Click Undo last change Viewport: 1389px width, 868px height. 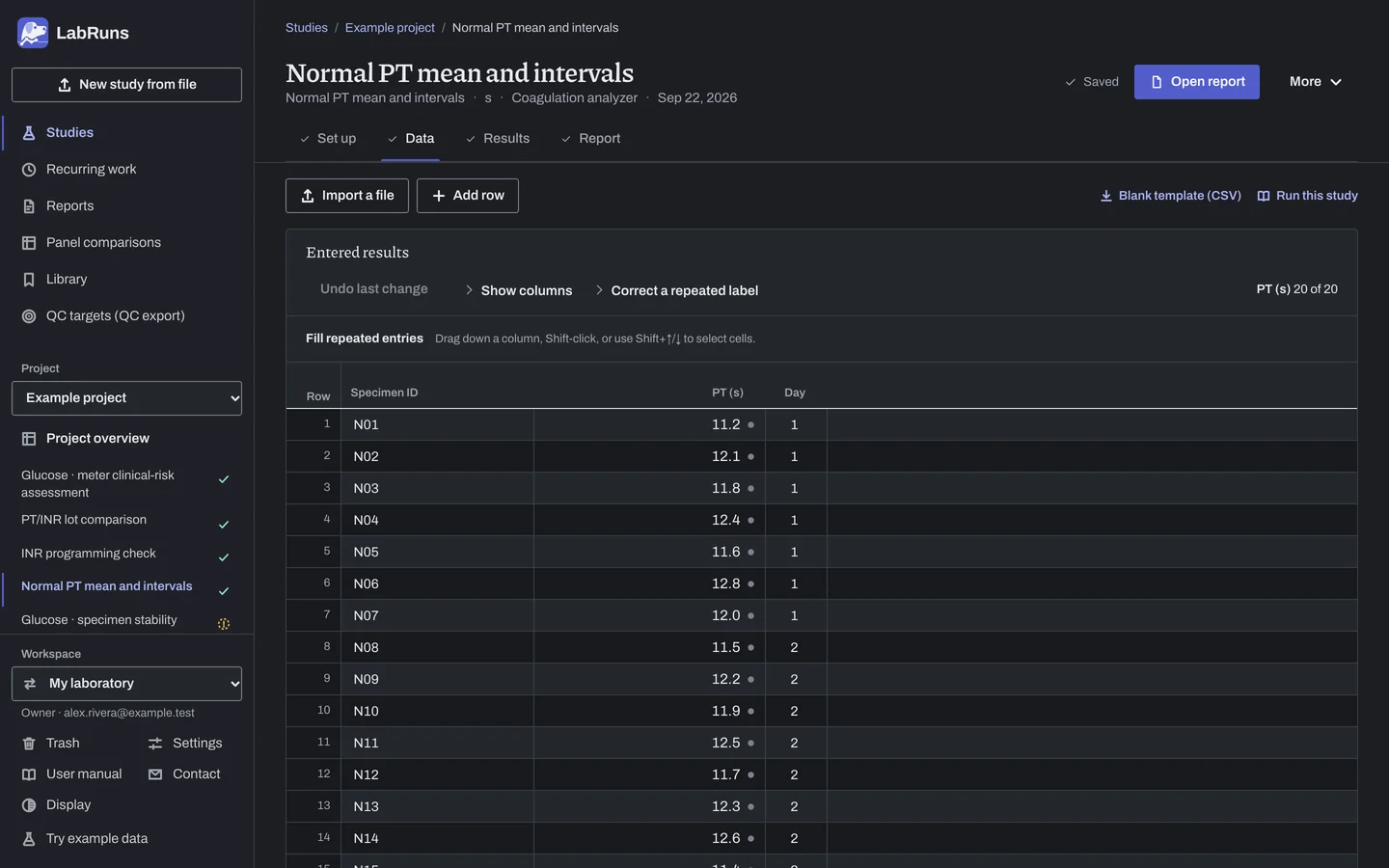point(374,289)
